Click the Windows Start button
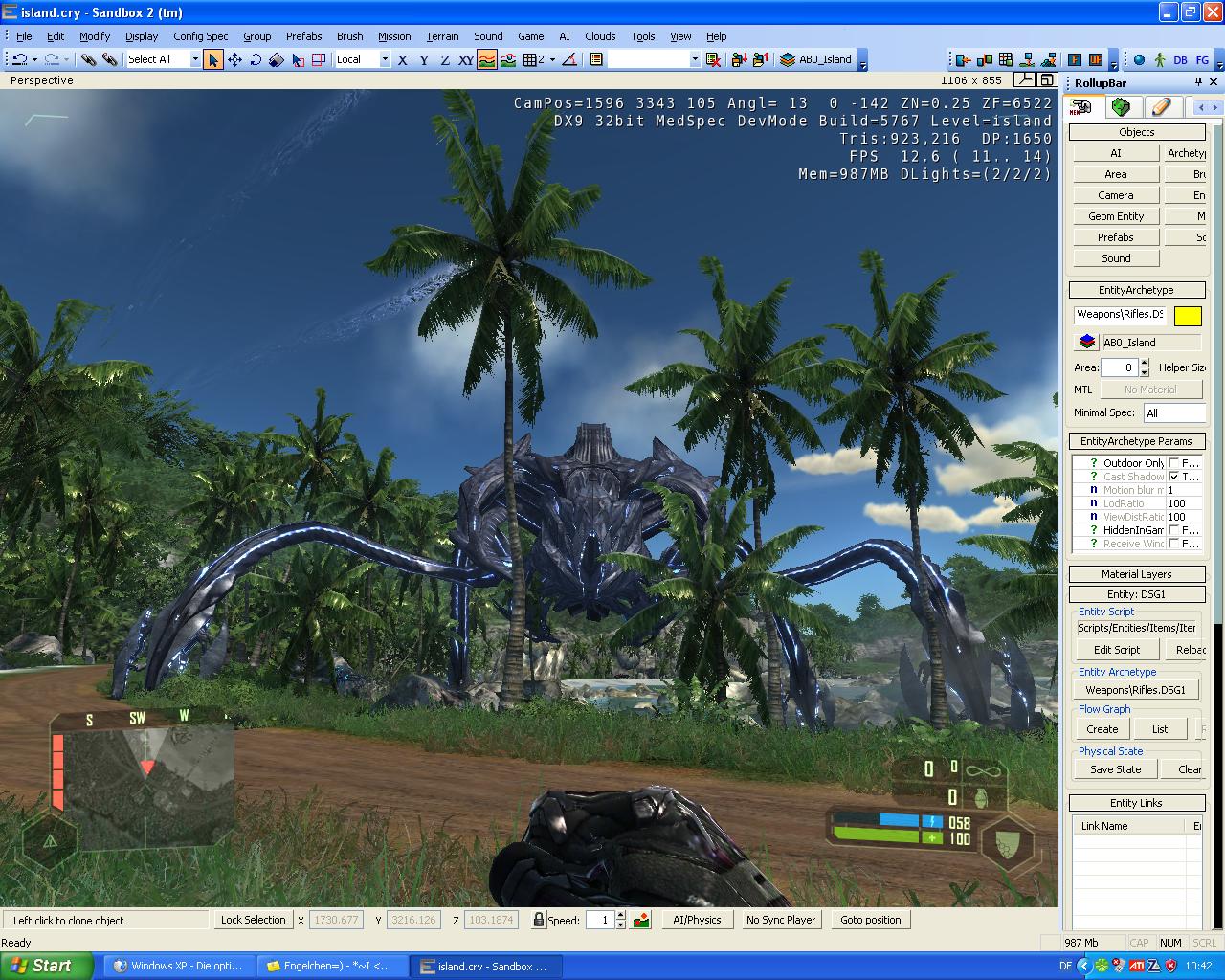The width and height of the screenshot is (1225, 980). [x=46, y=966]
